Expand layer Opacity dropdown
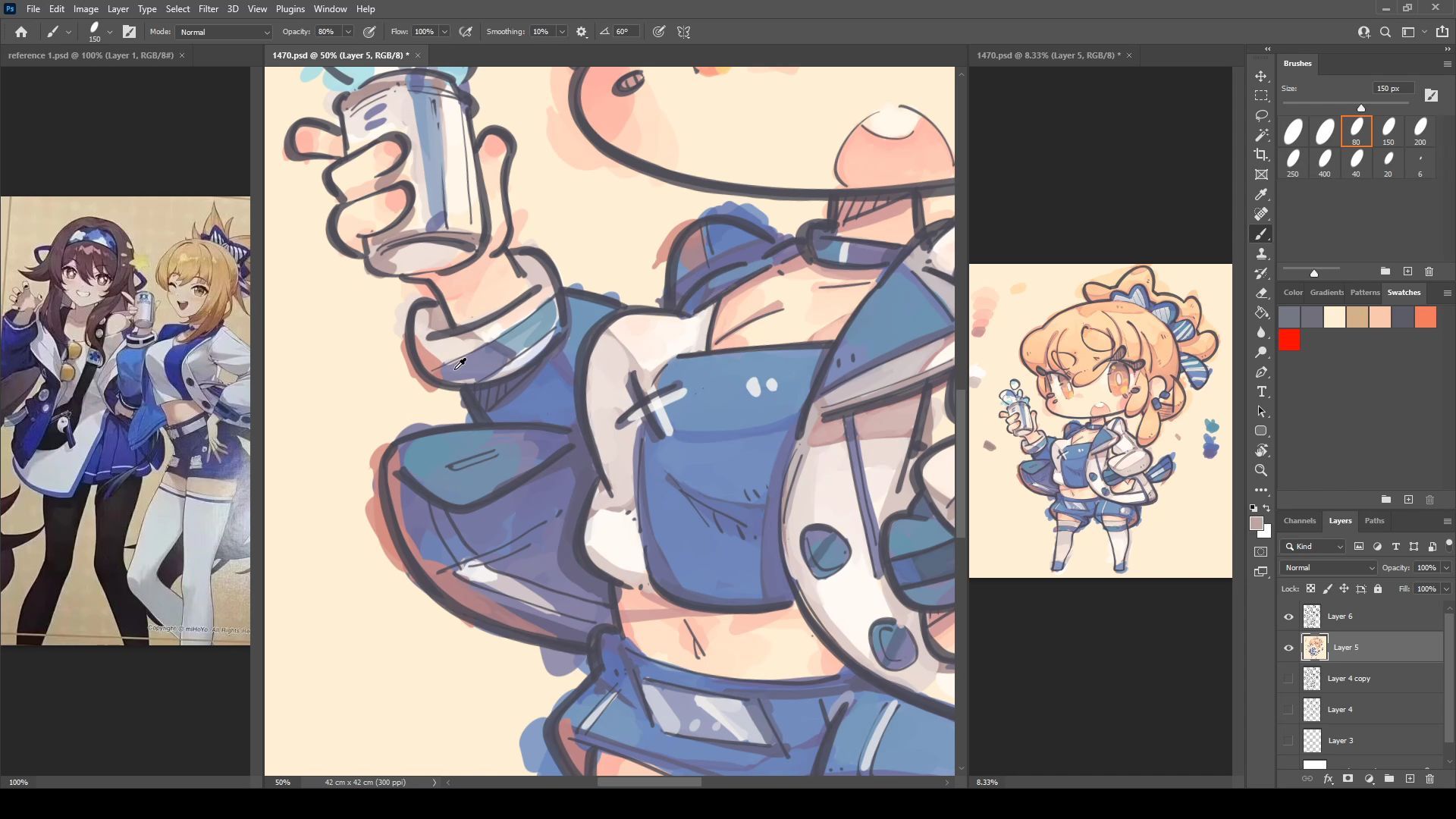 click(1446, 568)
